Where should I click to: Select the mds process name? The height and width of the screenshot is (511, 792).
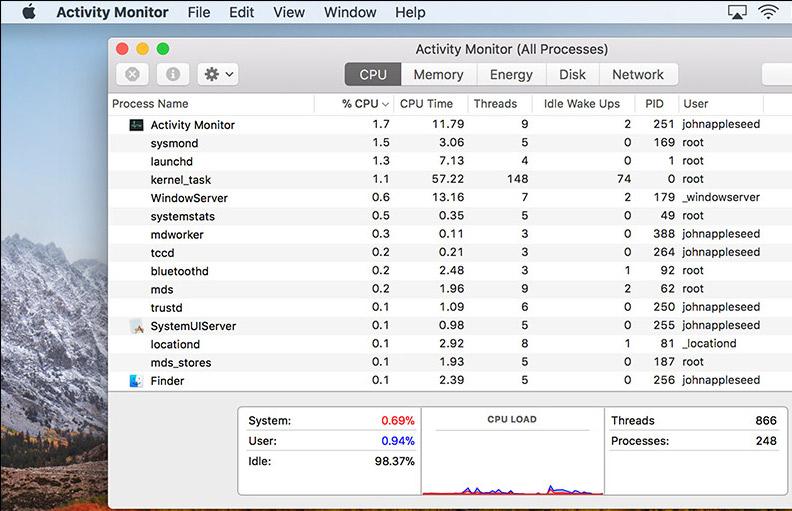(162, 289)
